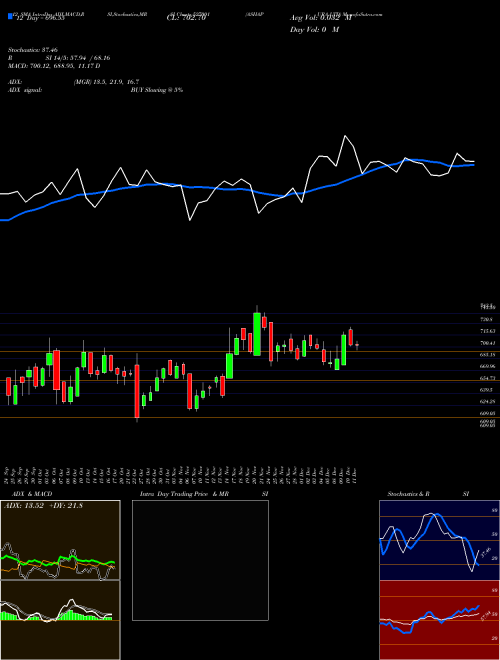The height and width of the screenshot is (660, 500).
Task: Click the 624.28 price axis label
Action: [x=487, y=402]
